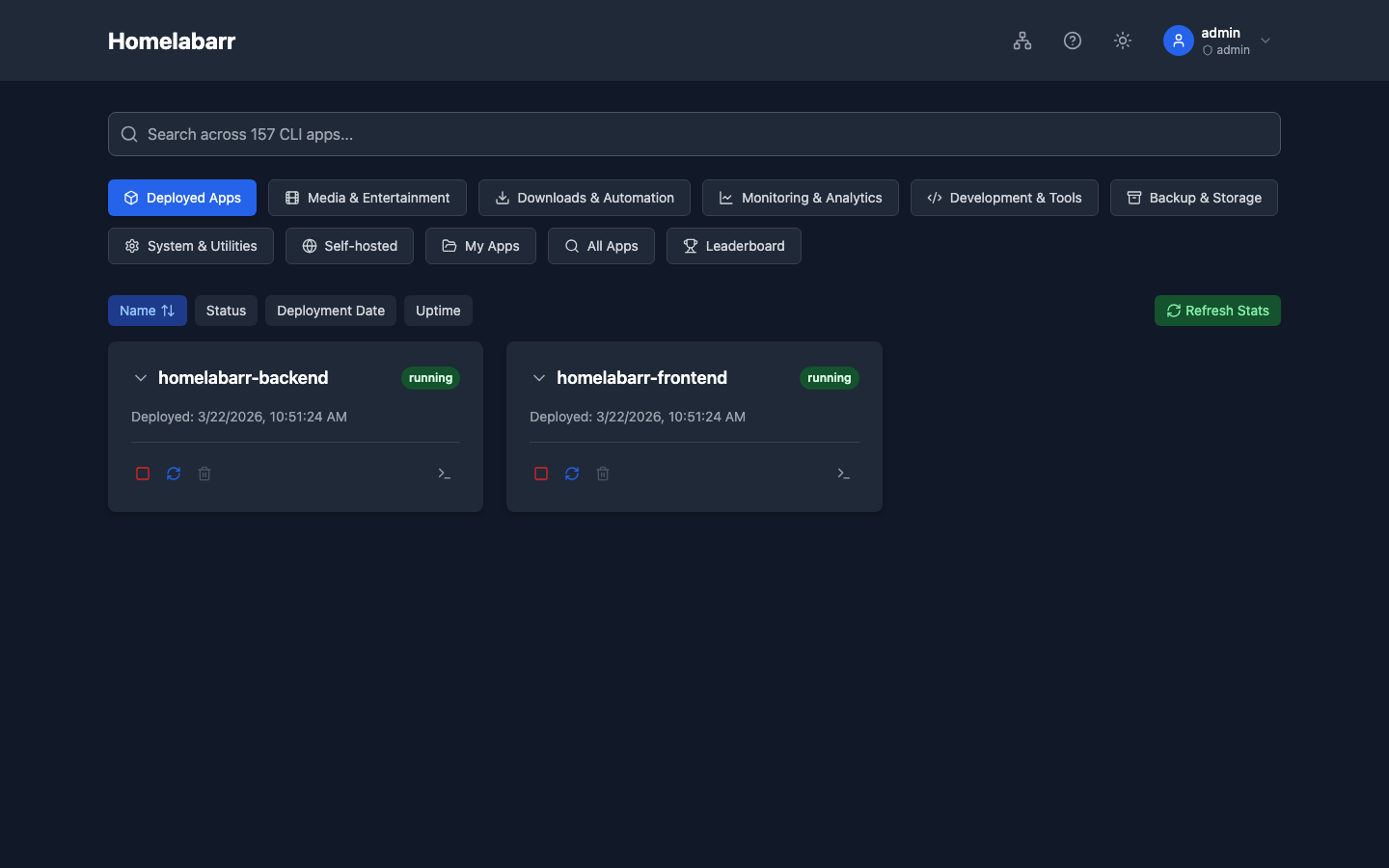Expand the homelabarr-backend card details
Image resolution: width=1389 pixels, height=868 pixels.
pos(140,378)
